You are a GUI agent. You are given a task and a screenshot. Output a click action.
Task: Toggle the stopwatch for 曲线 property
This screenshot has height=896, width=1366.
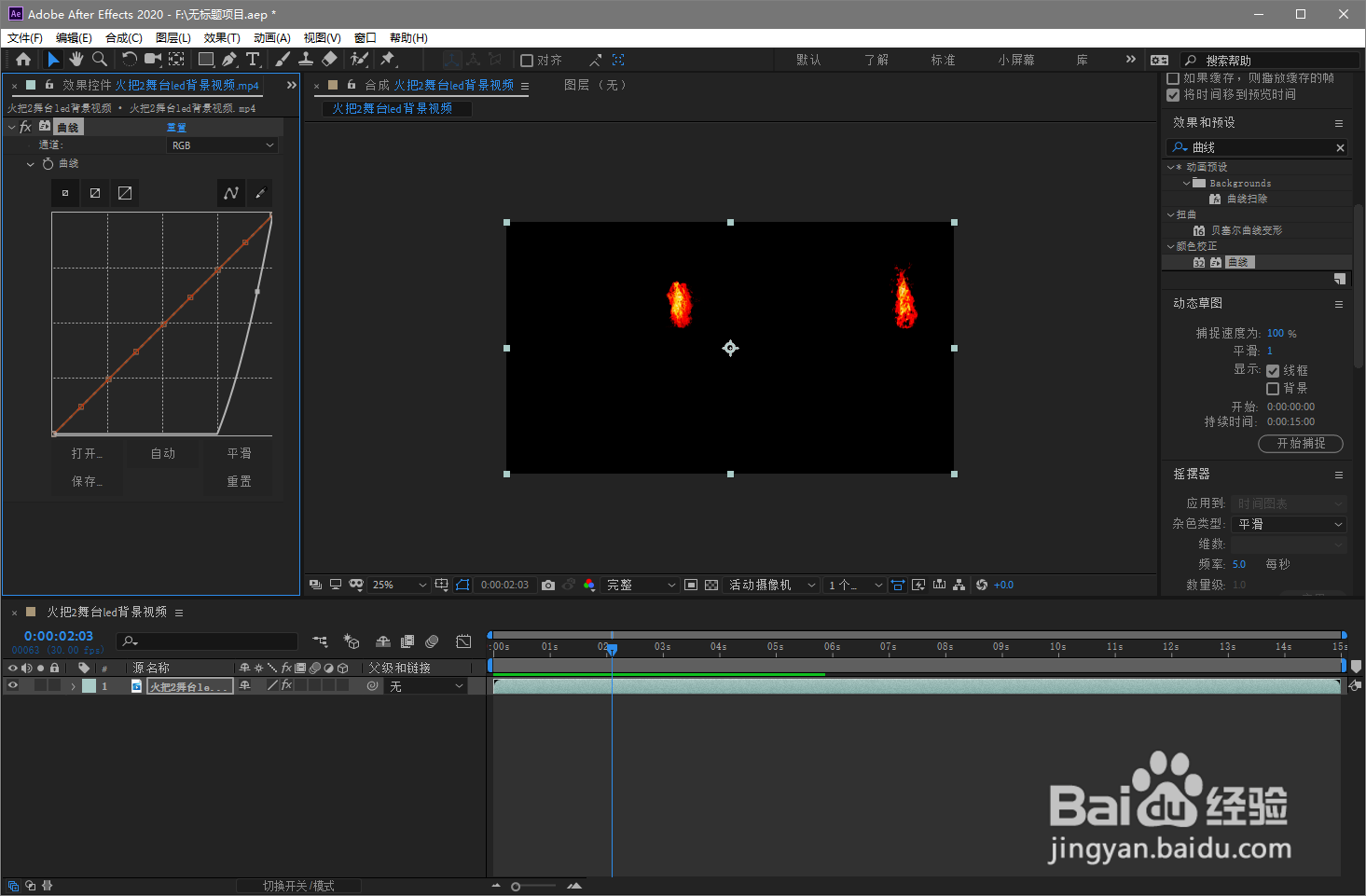coord(48,163)
